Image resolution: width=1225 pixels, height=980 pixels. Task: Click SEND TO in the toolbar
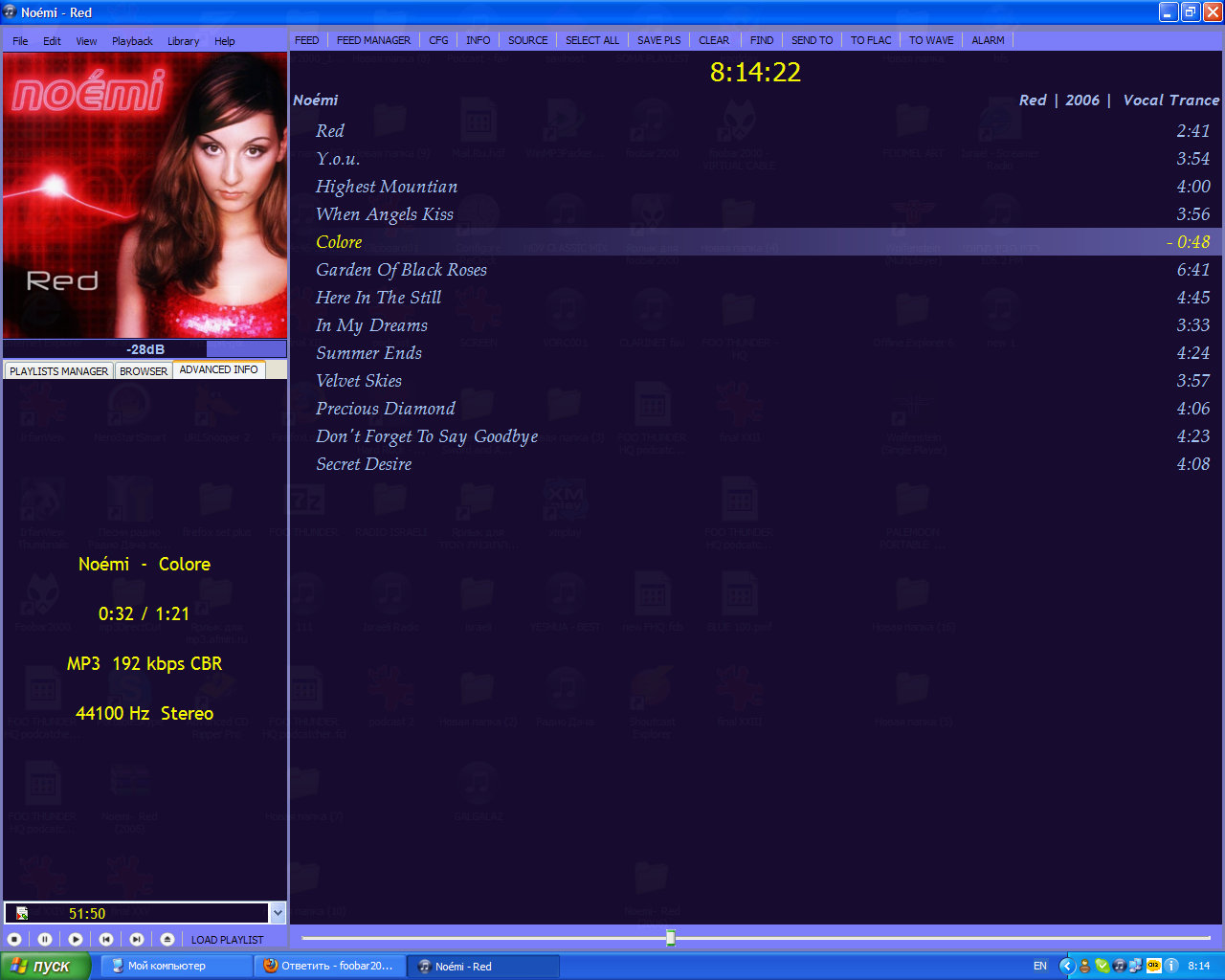pos(812,40)
